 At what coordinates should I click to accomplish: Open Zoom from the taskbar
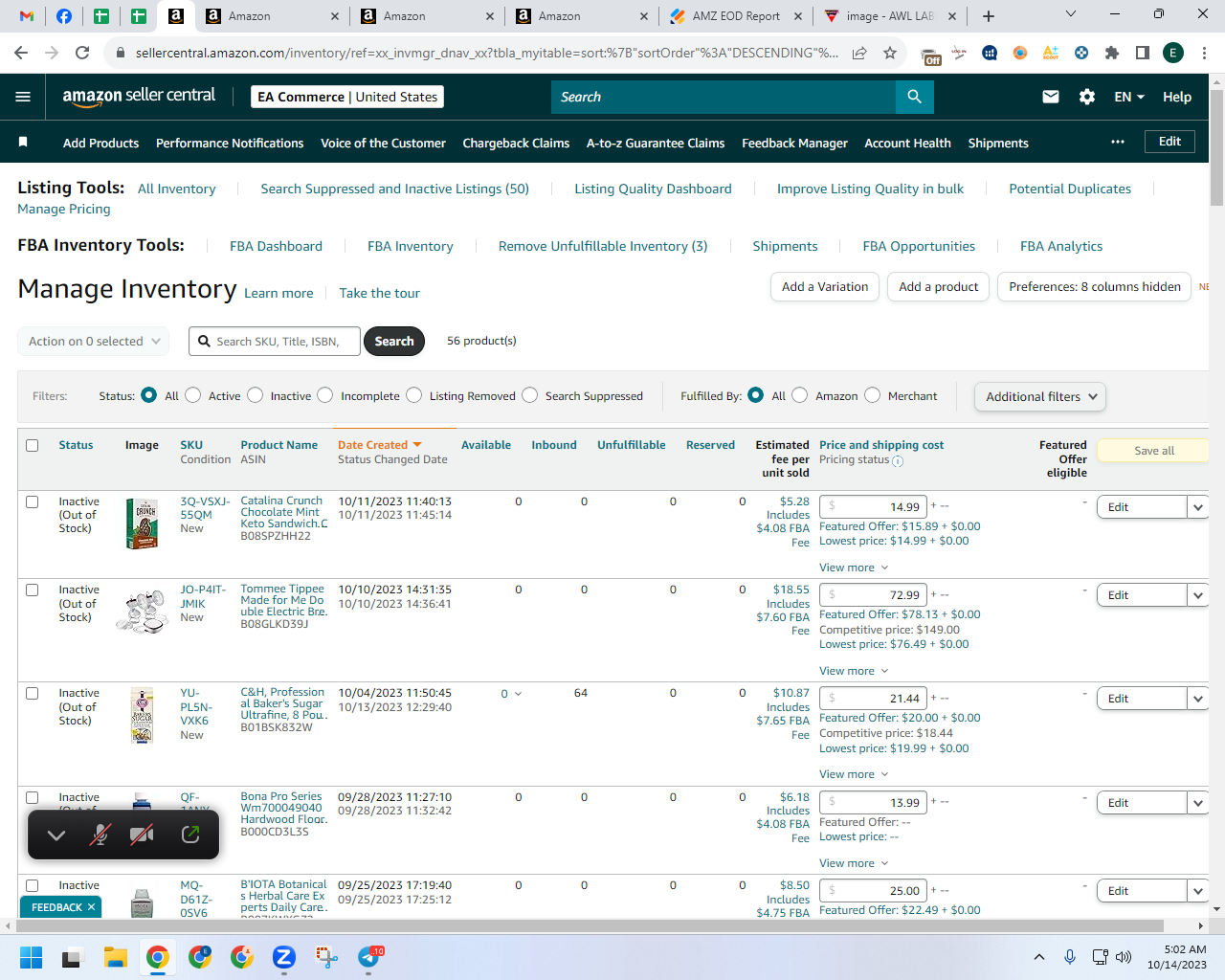(283, 957)
